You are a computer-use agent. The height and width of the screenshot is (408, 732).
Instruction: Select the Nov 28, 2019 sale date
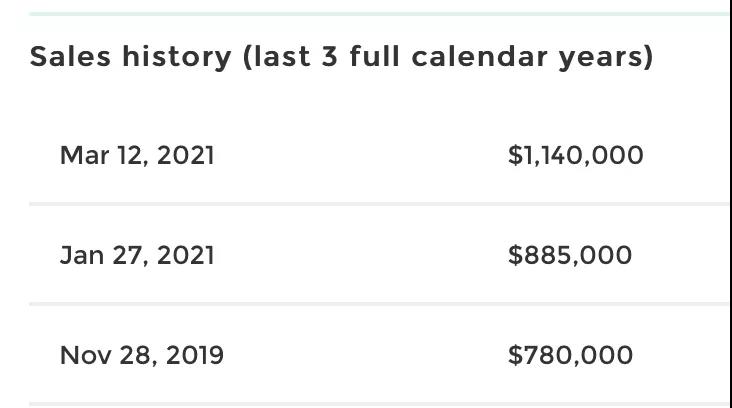click(141, 355)
